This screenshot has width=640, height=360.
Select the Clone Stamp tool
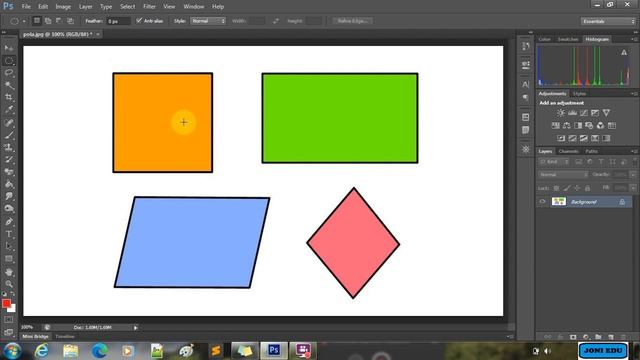click(x=9, y=147)
